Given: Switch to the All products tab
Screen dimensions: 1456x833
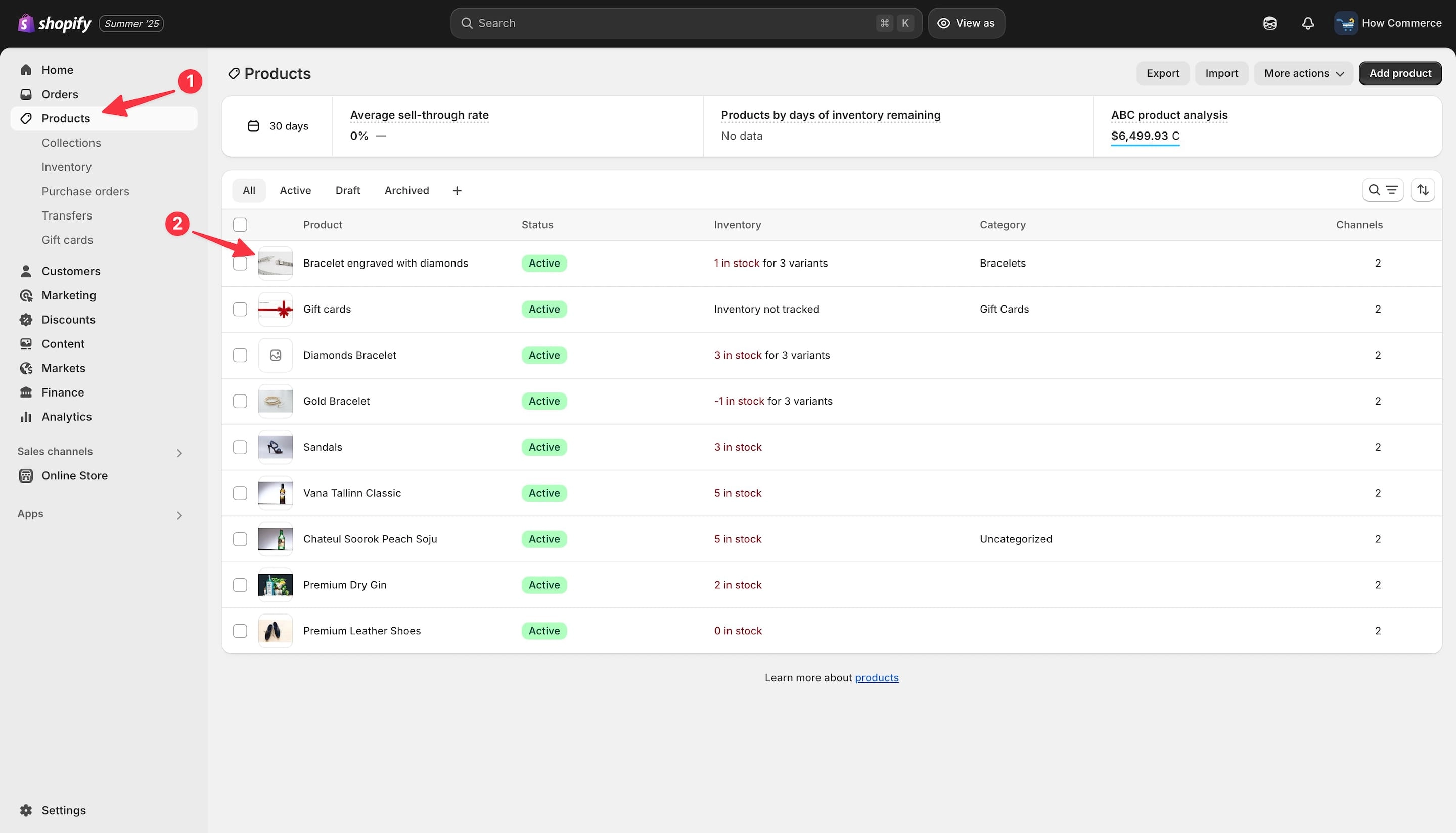Looking at the screenshot, I should click(x=249, y=191).
